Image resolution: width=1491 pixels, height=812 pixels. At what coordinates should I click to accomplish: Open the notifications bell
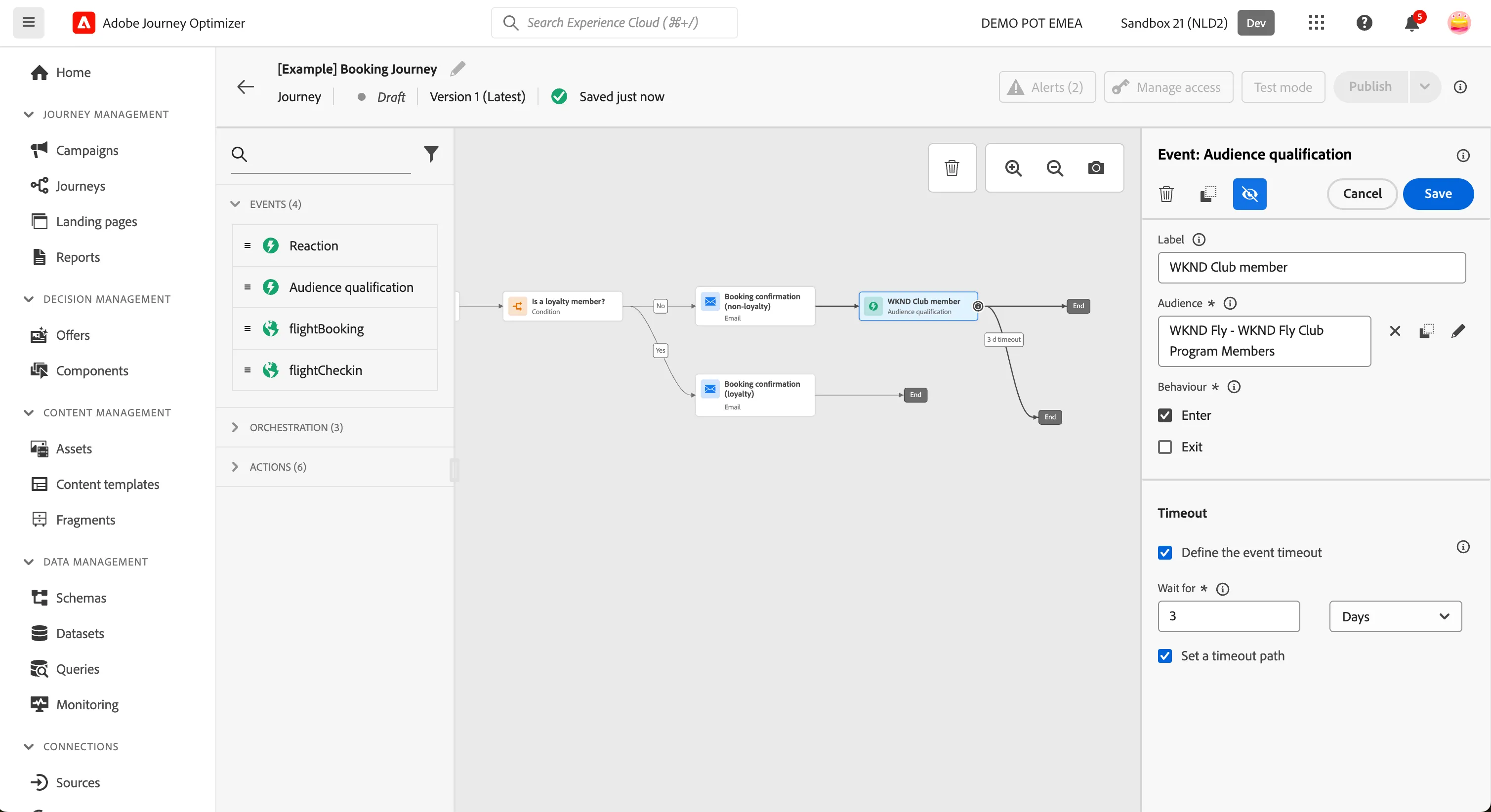pos(1411,23)
